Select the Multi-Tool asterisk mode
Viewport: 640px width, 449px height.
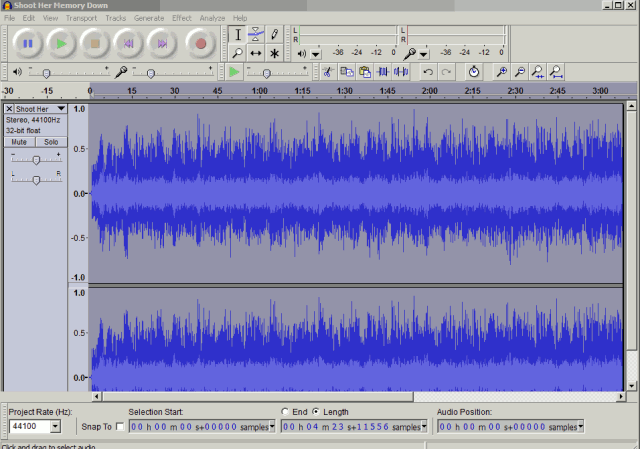pos(274,53)
